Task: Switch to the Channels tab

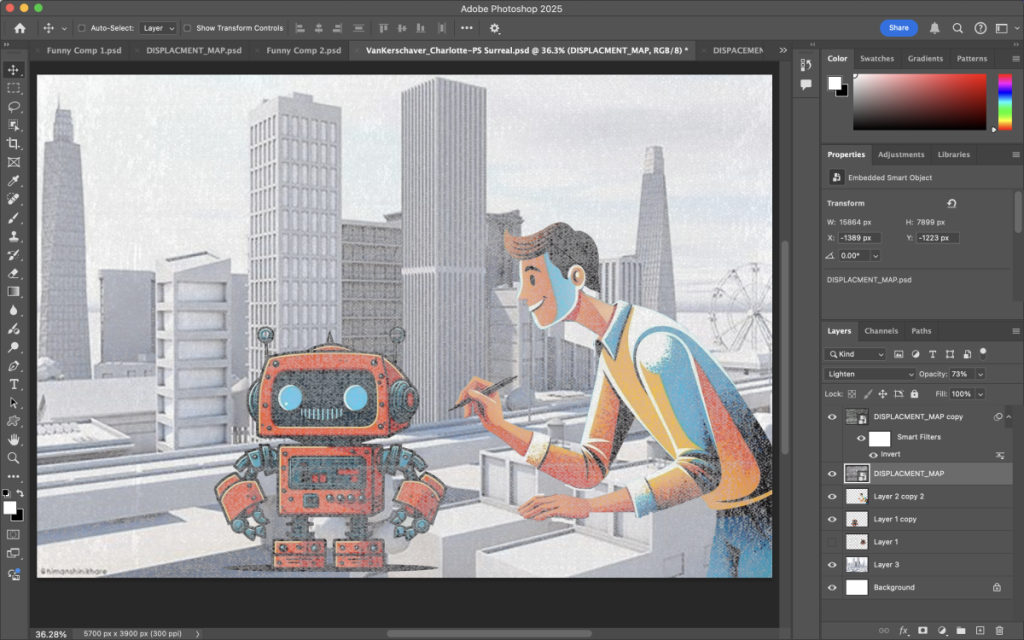Action: click(881, 331)
